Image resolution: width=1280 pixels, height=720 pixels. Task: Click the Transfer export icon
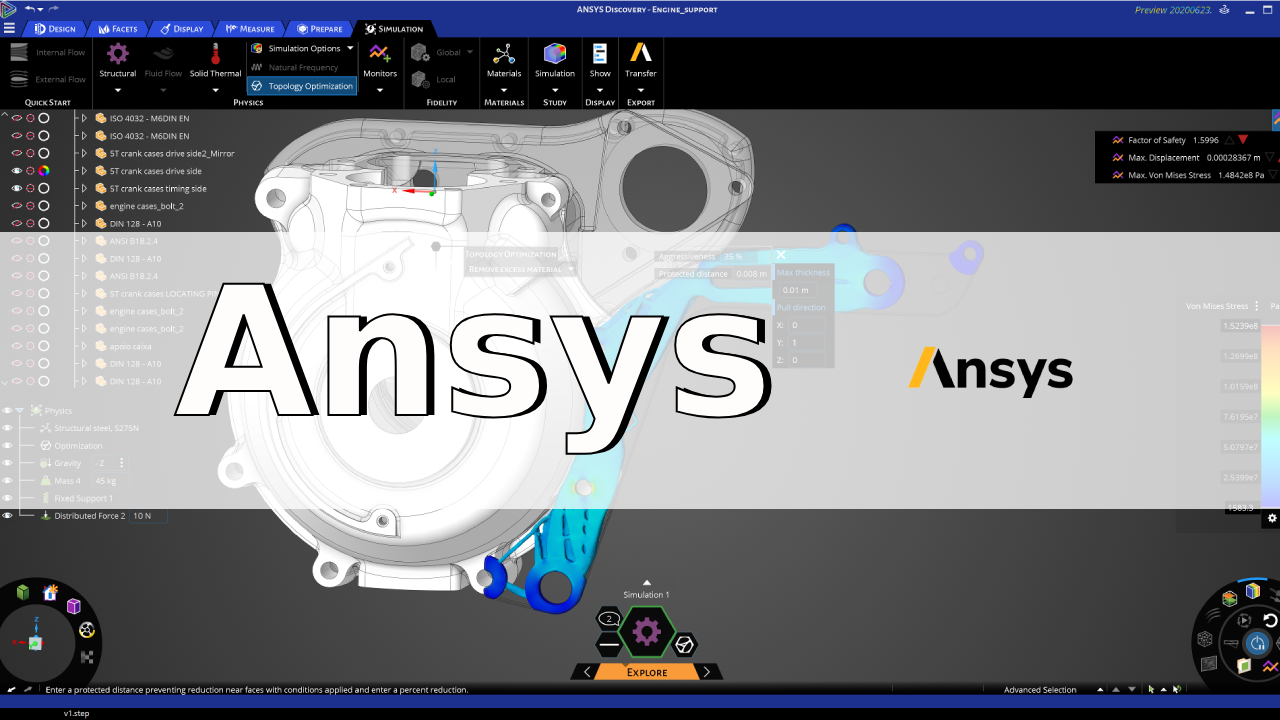coord(641,54)
